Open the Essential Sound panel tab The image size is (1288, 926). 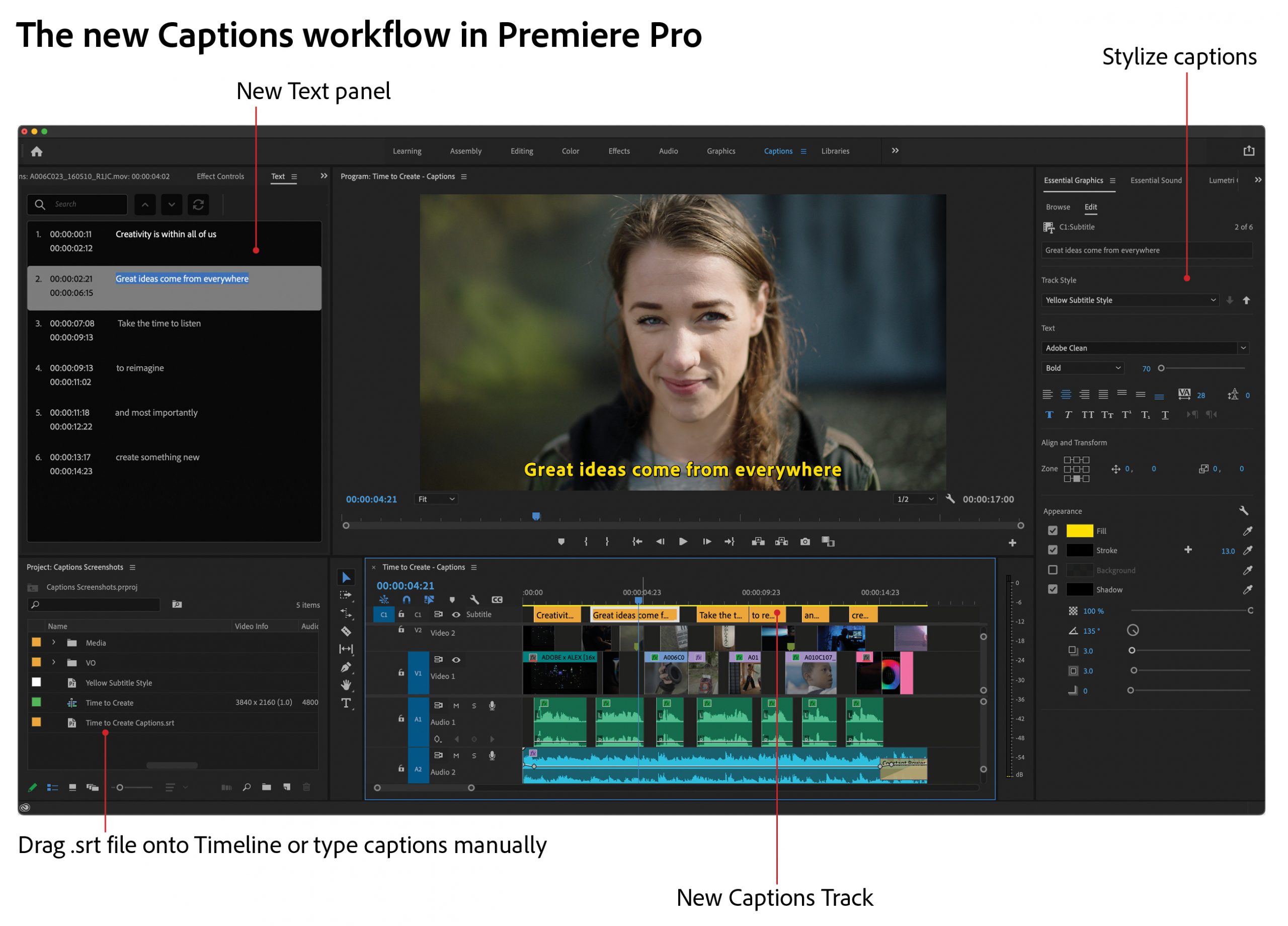1156,180
